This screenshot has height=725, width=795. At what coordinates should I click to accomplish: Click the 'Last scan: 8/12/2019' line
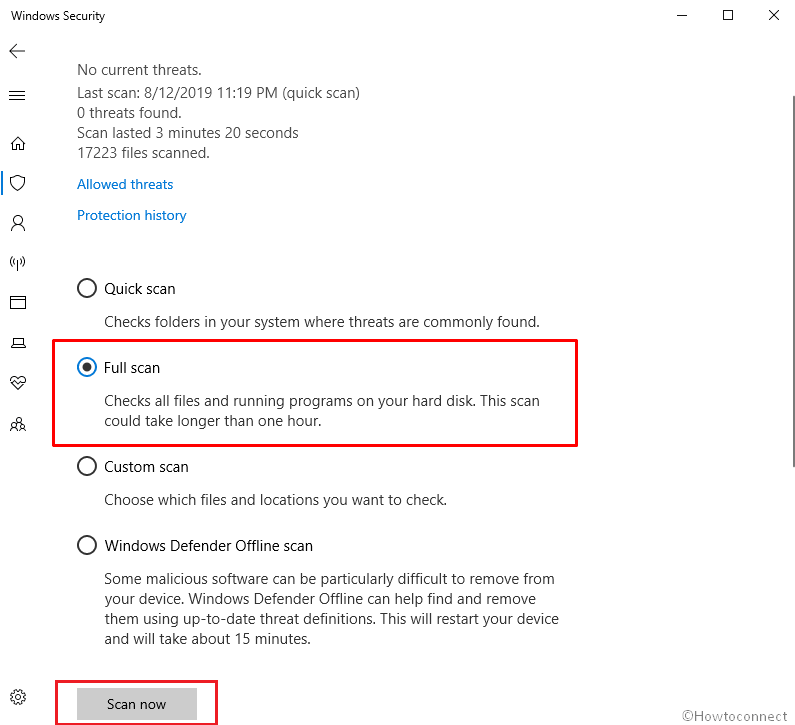pyautogui.click(x=219, y=93)
